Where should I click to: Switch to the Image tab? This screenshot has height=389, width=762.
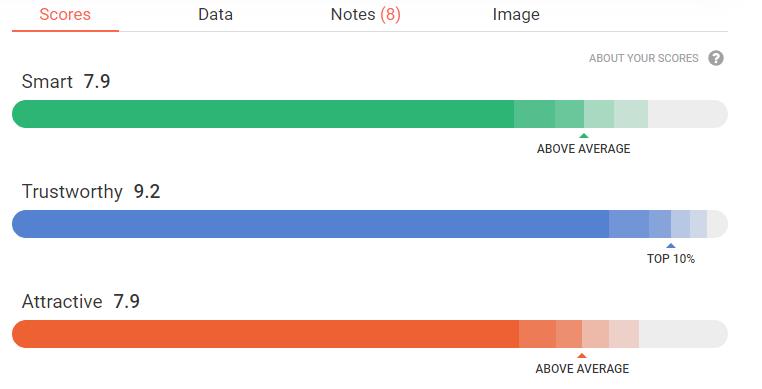(516, 15)
